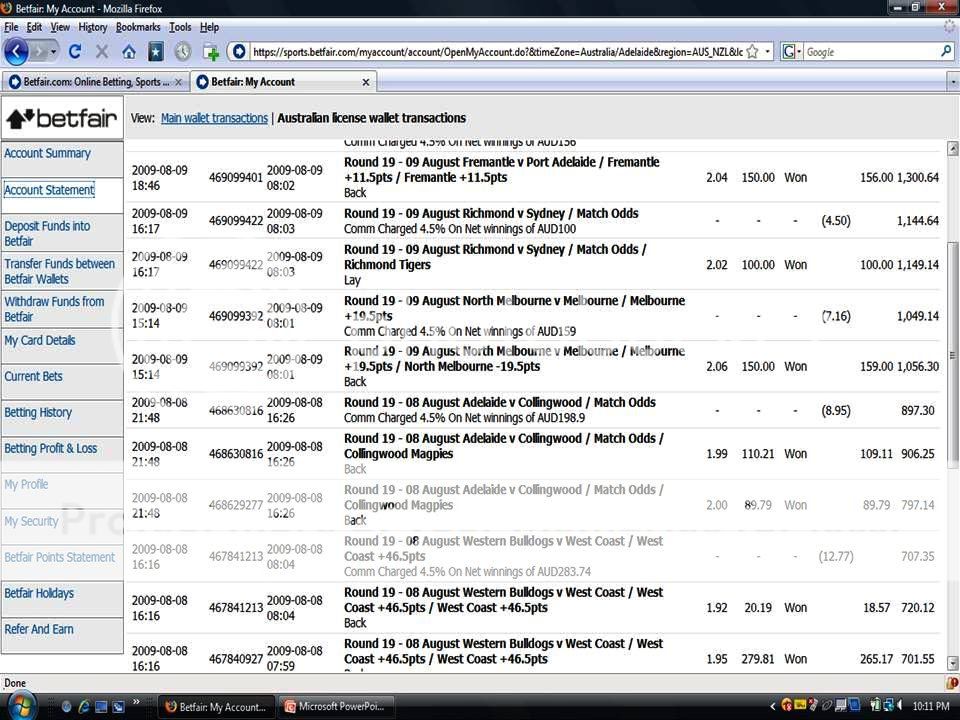This screenshot has height=720, width=960.
Task: Open the Google search engine selector
Action: (x=792, y=51)
